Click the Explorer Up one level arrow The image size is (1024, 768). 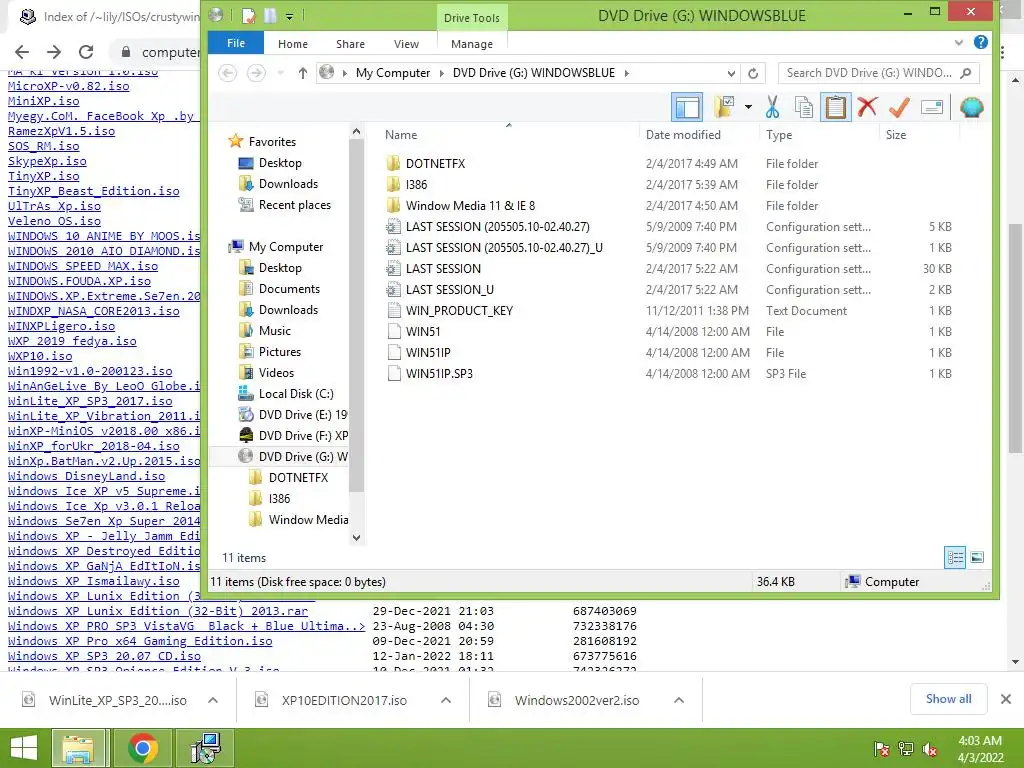(302, 73)
